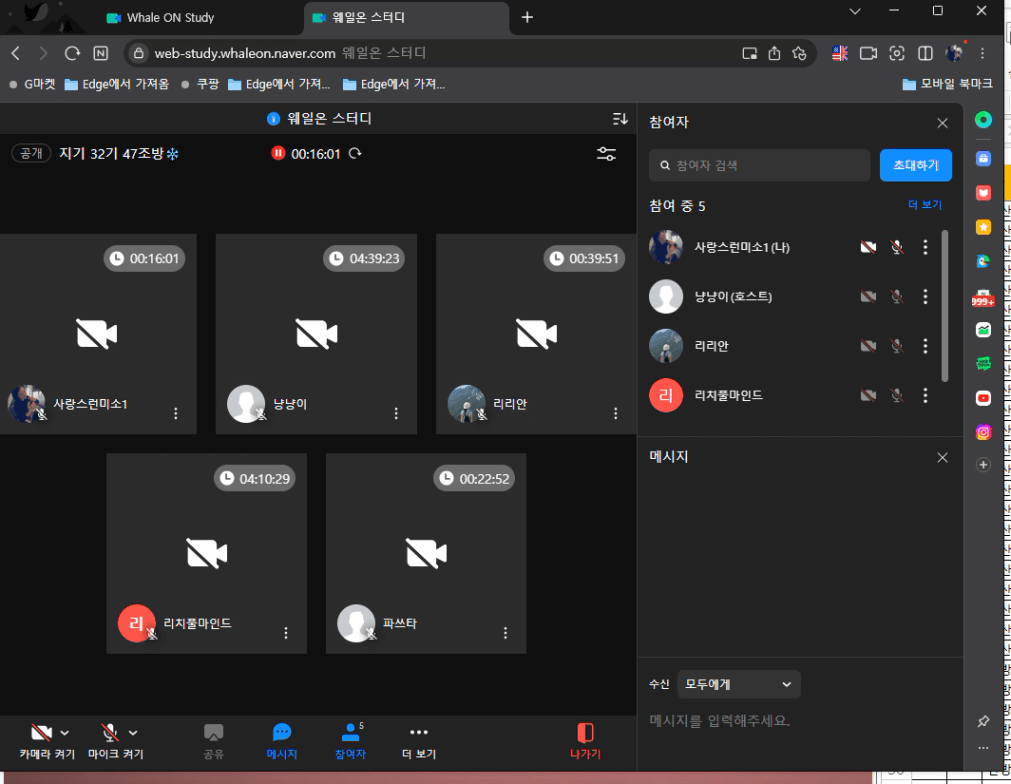Screen dimensions: 1011x784
Task: Open options menu for 사랑스런미소1 in list
Action: tap(925, 247)
